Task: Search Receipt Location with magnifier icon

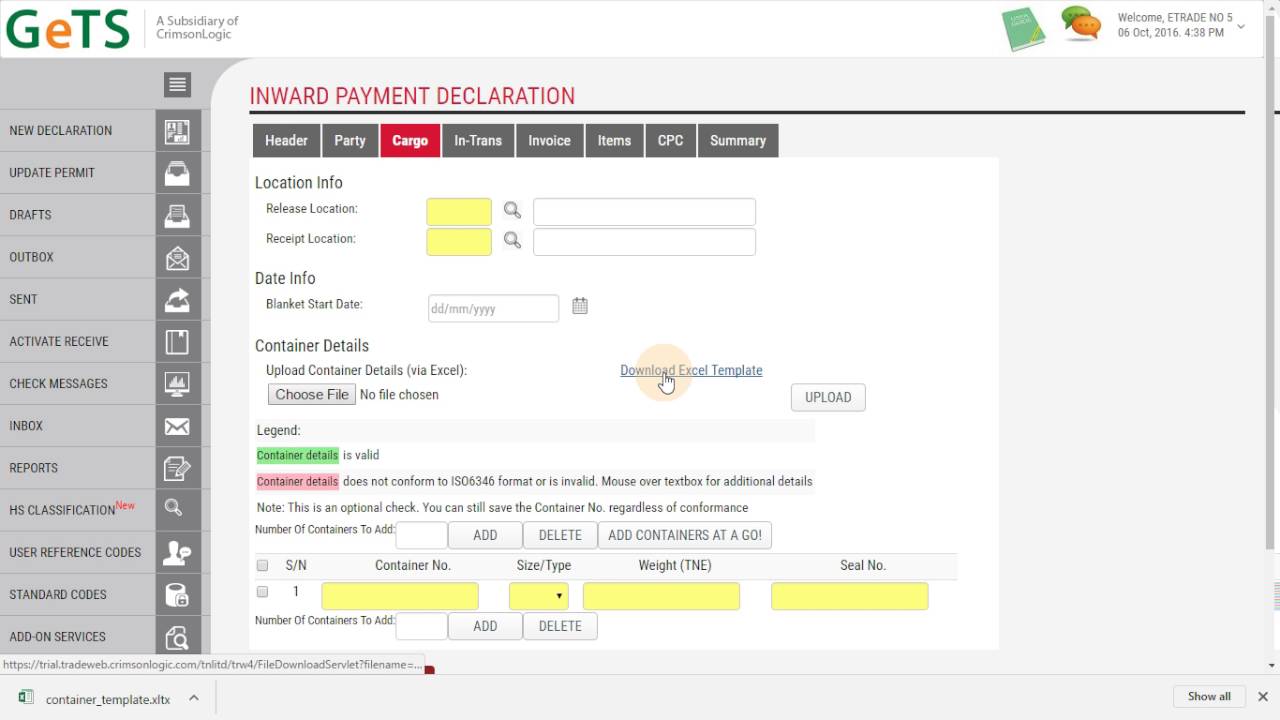Action: [x=512, y=240]
